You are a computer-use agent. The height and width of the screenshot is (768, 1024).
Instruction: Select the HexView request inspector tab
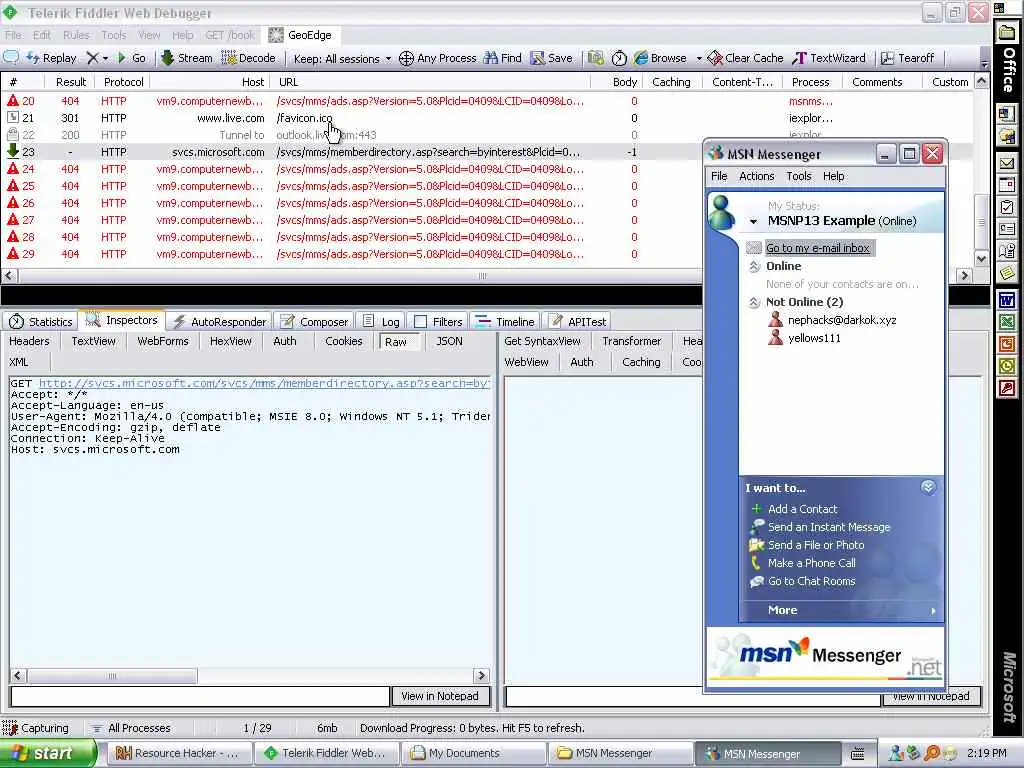point(231,341)
